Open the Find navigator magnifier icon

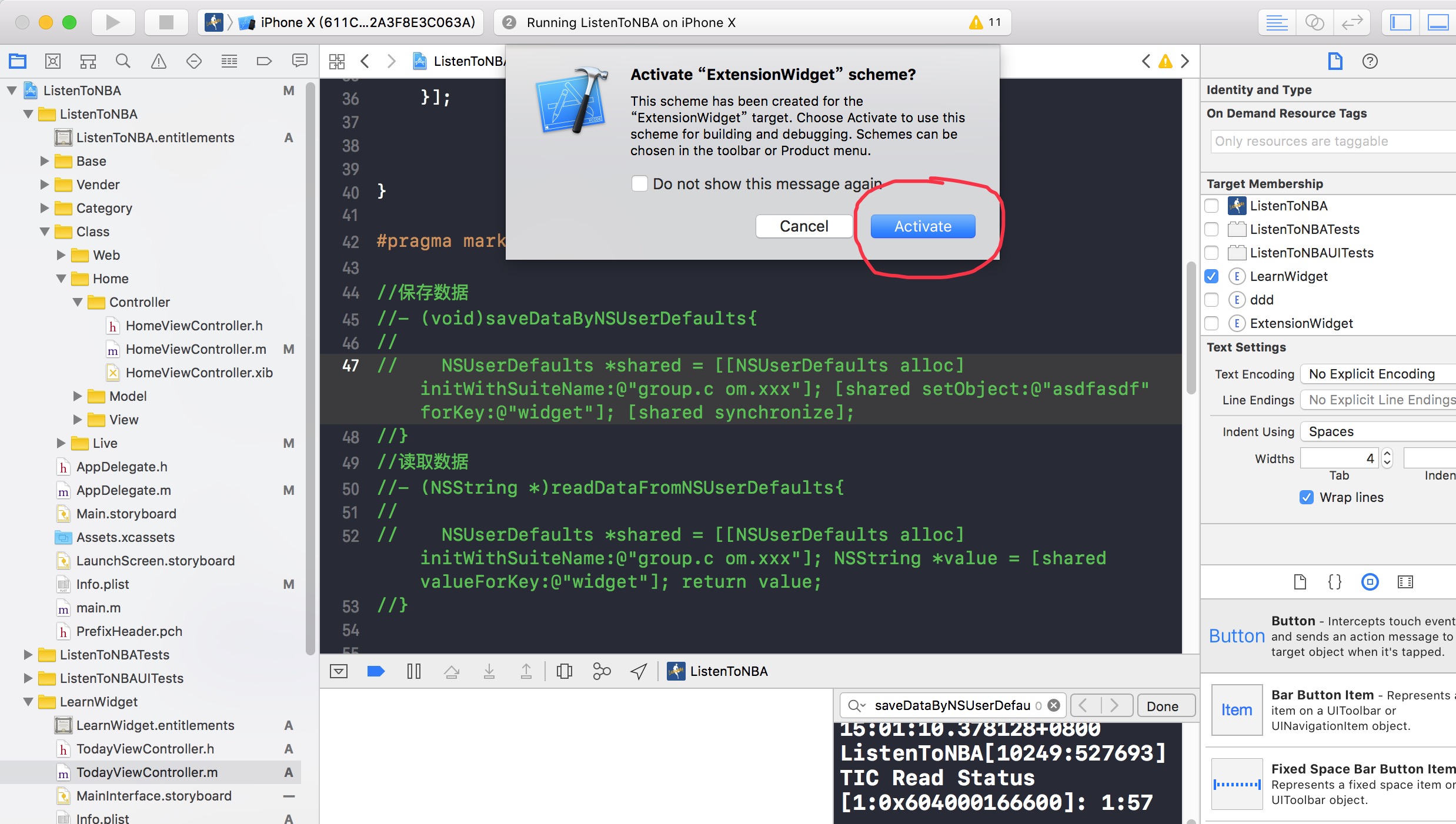coord(123,61)
